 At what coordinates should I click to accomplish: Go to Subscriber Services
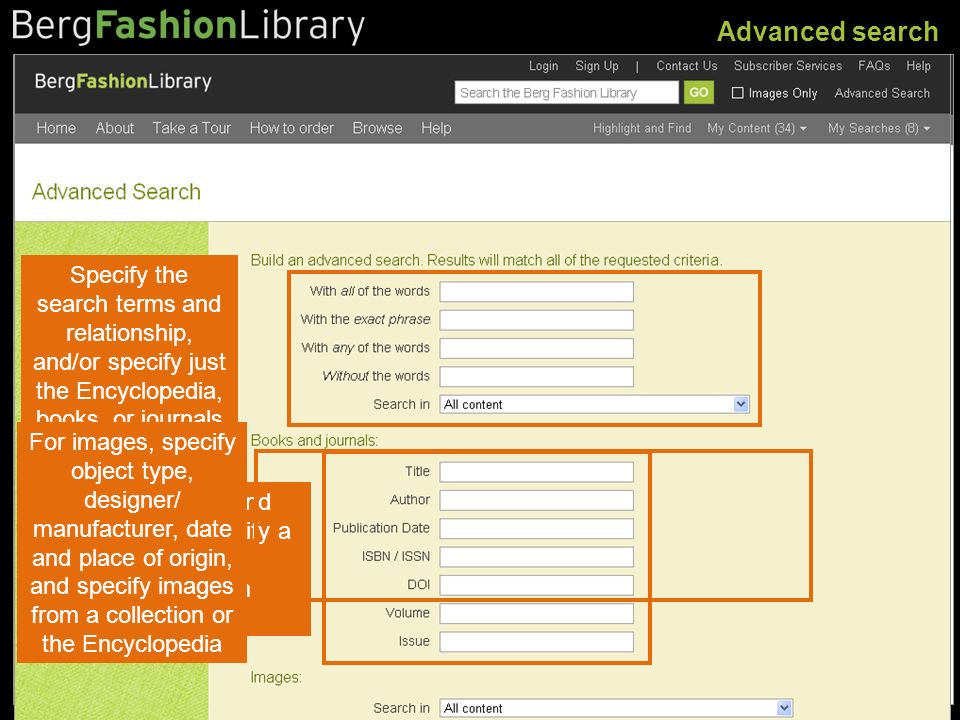pyautogui.click(x=787, y=66)
